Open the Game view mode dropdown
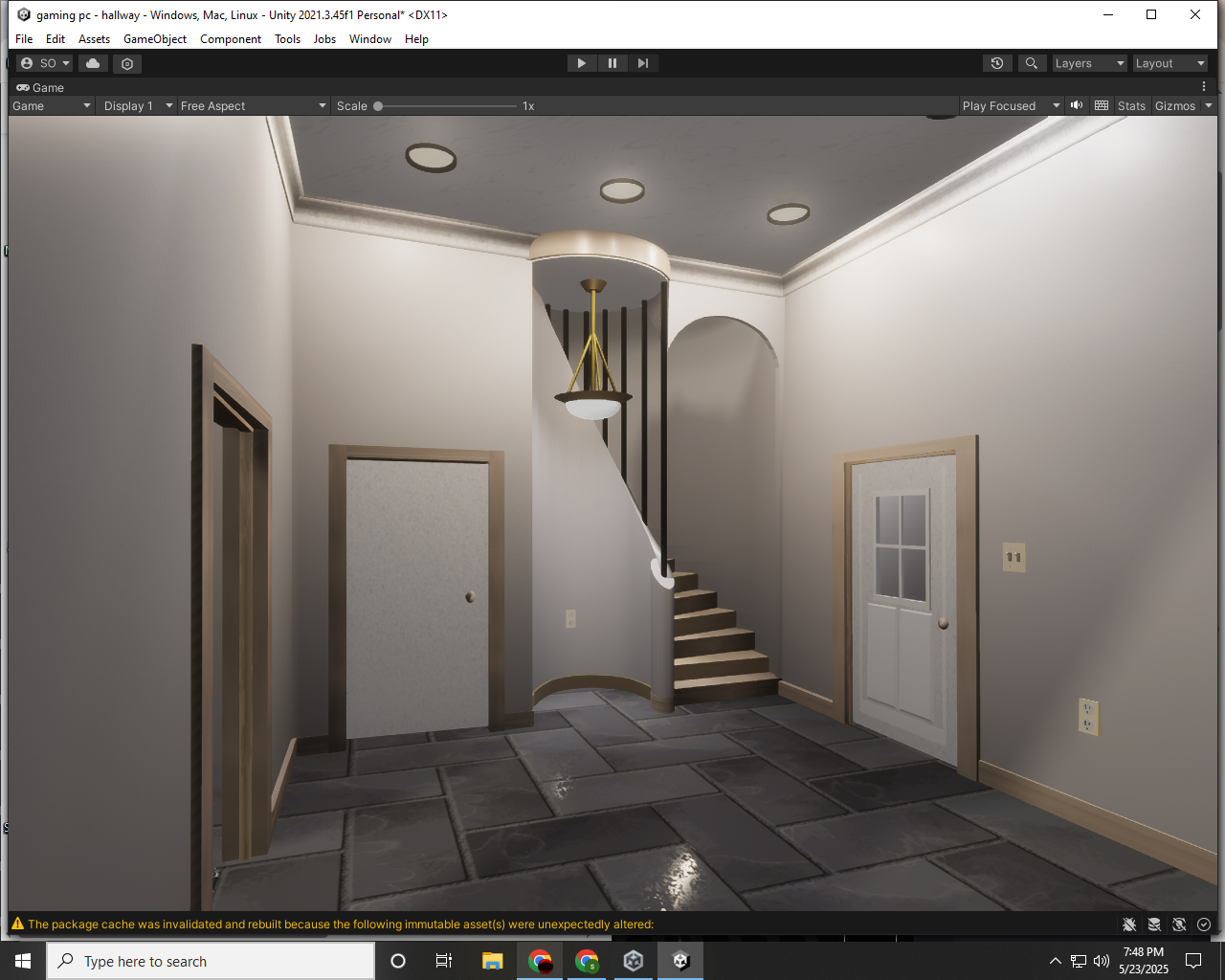1225x980 pixels. (x=52, y=106)
